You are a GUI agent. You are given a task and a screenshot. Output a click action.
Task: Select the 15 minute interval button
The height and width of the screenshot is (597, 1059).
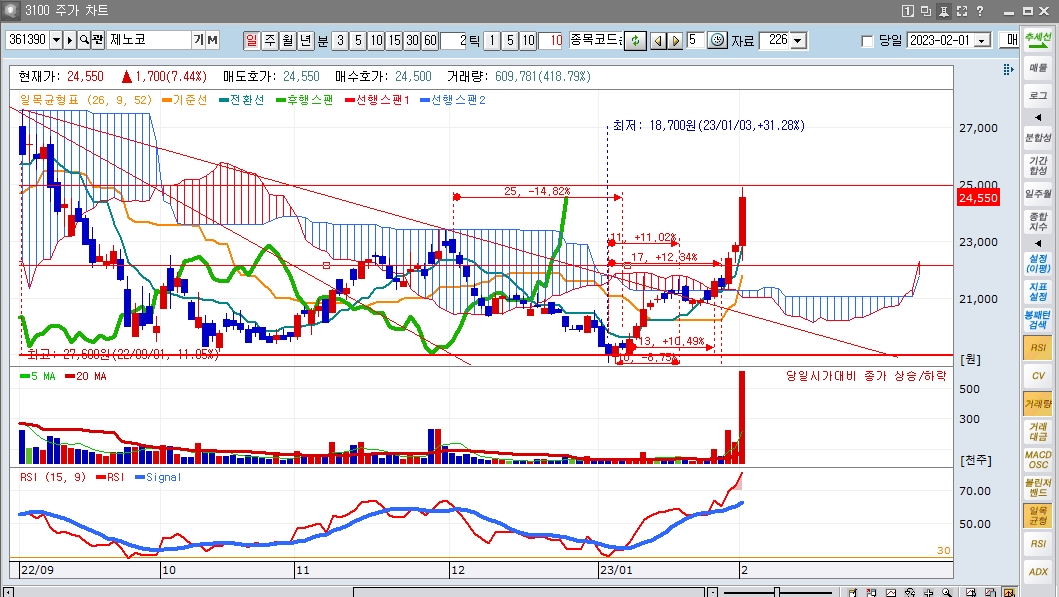click(394, 40)
